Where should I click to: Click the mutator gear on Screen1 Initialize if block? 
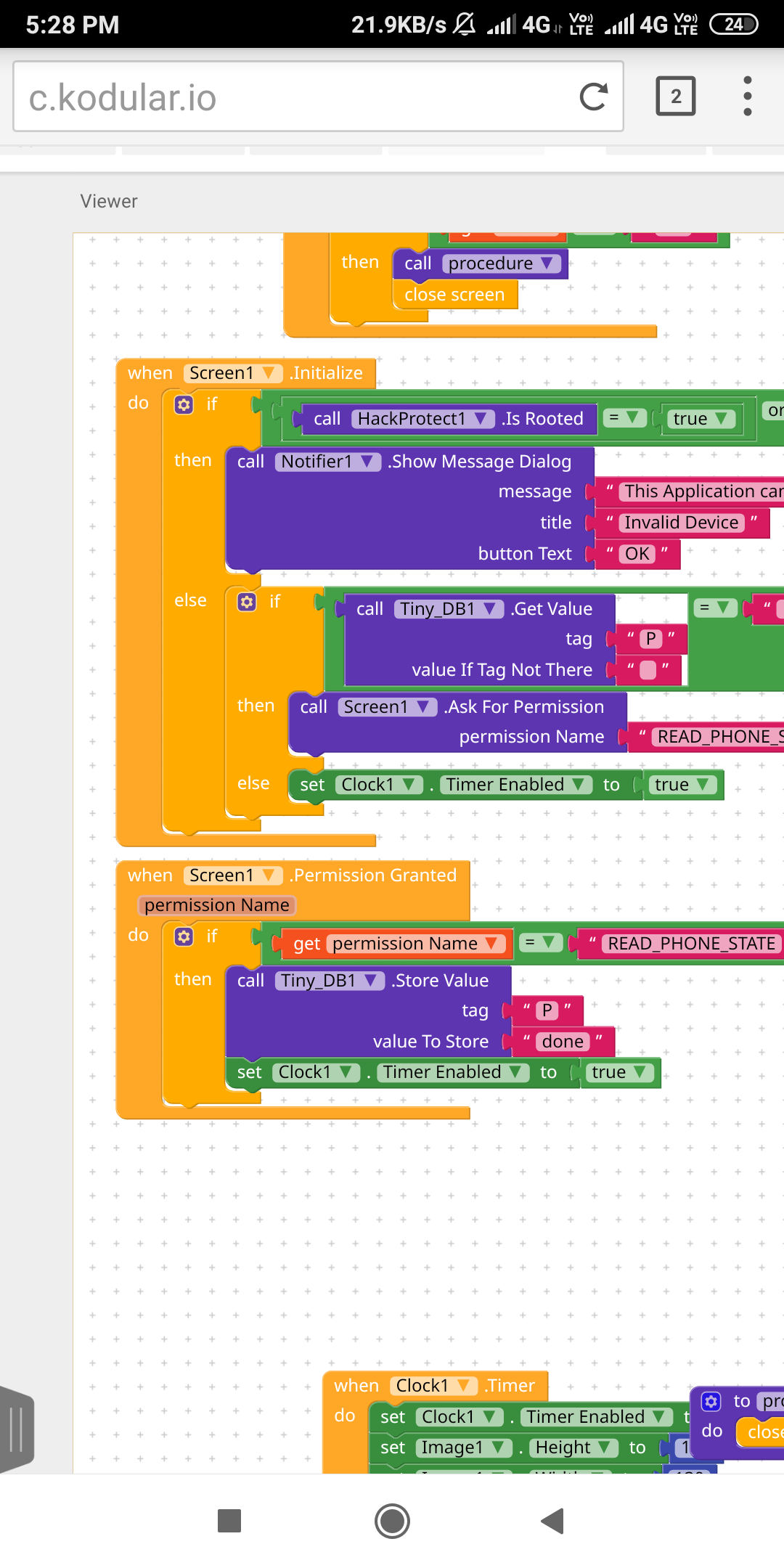click(184, 404)
